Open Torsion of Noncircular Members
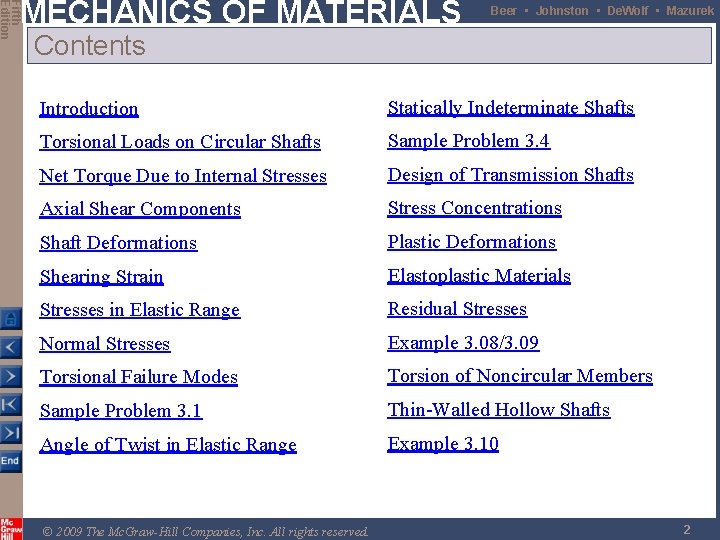 (520, 376)
